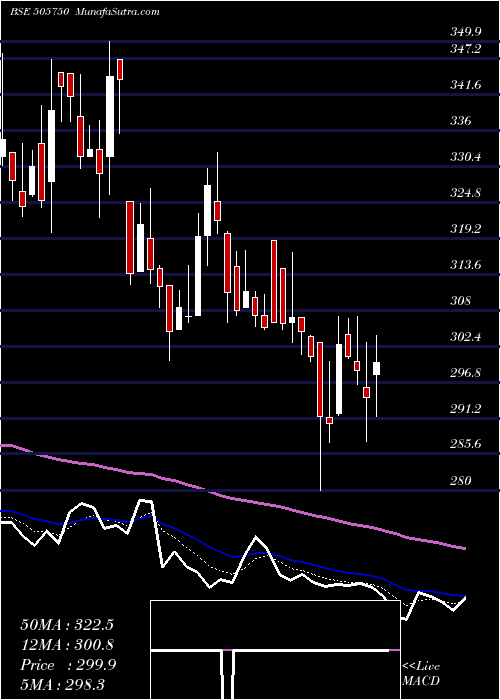The image size is (500, 700).
Task: Click the 5MA : 298.3 readout
Action: click(62, 685)
